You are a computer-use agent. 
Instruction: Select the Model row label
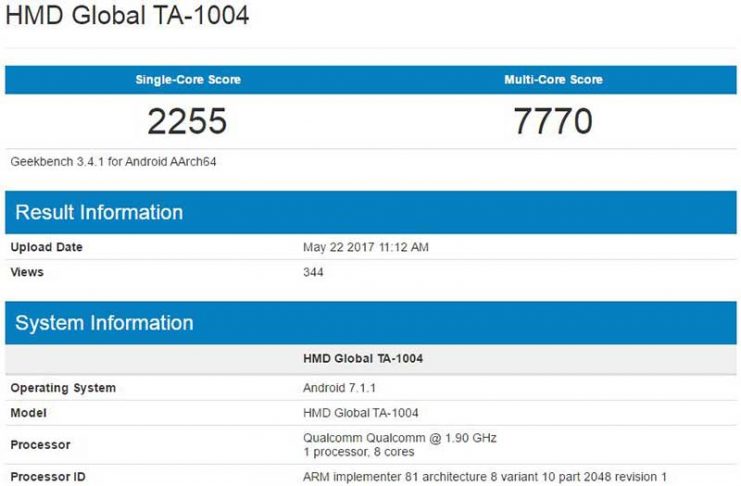pyautogui.click(x=28, y=413)
